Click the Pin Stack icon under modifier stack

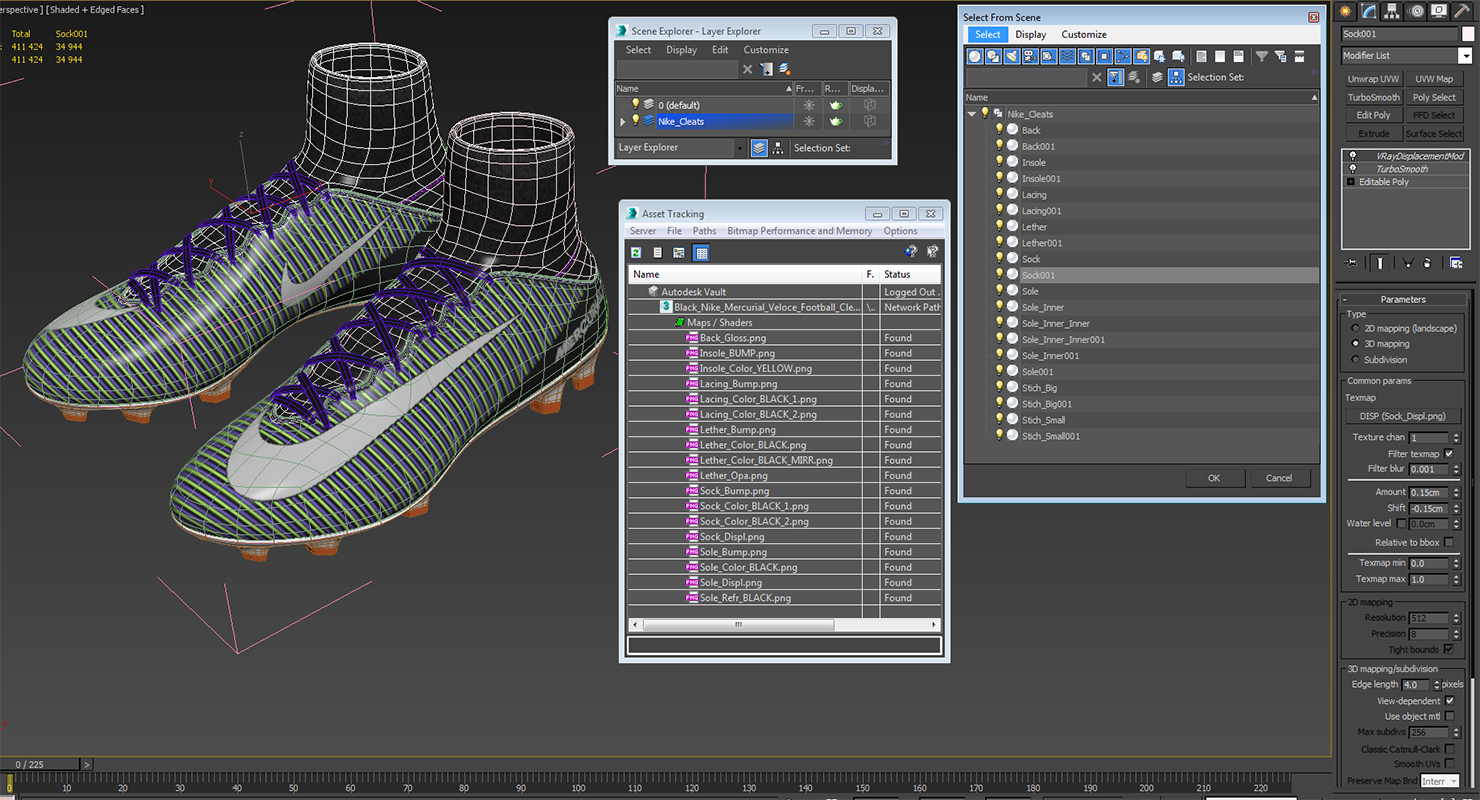pos(1351,263)
